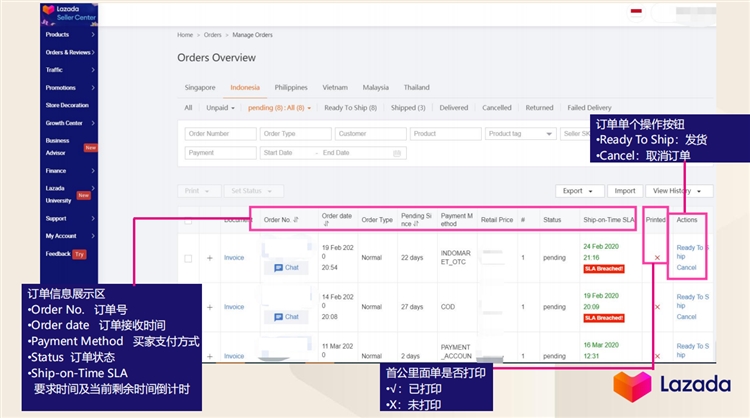
Task: Tick the select-all checkbox in table header
Action: pos(188,220)
